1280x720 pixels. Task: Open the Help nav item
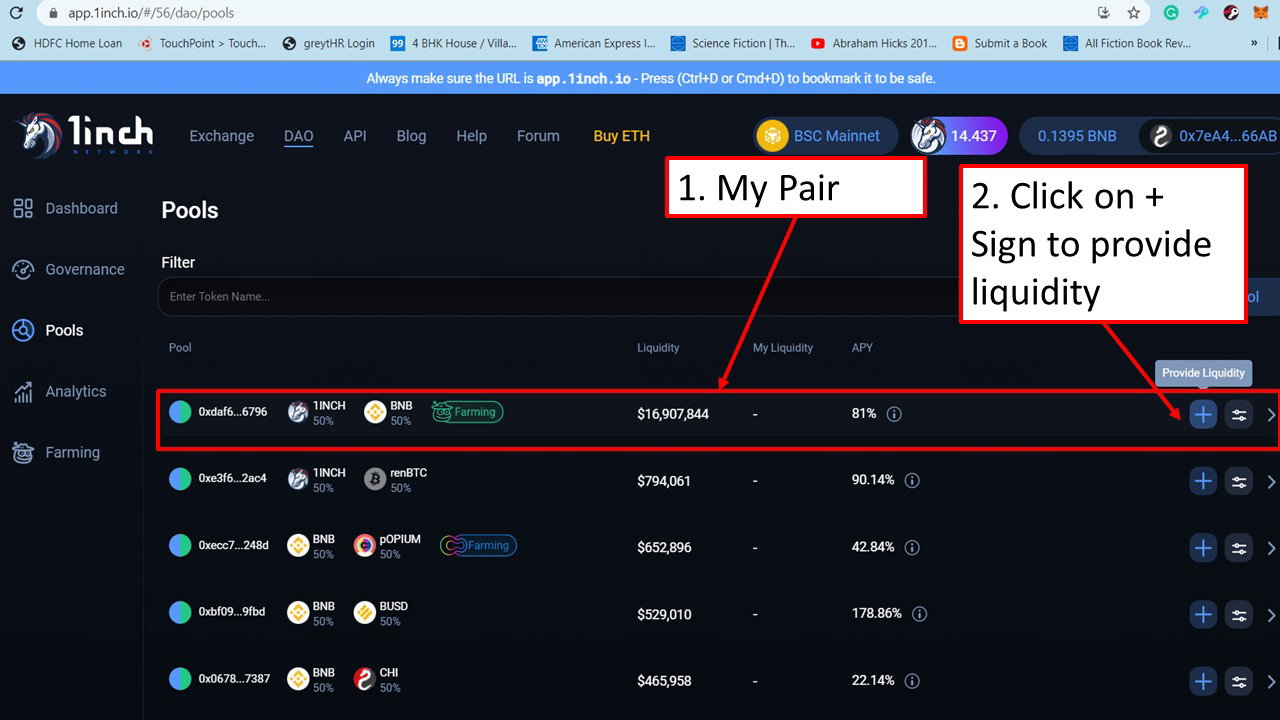[x=472, y=136]
